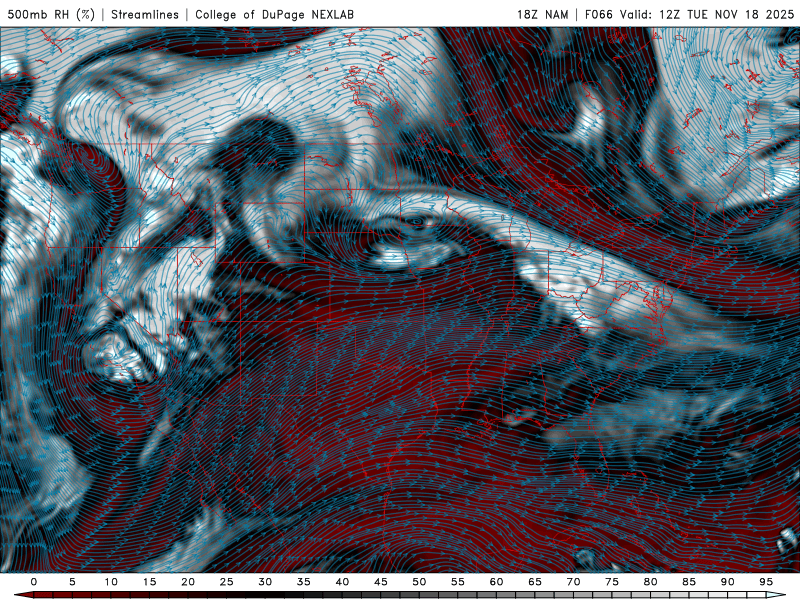Image resolution: width=800 pixels, height=600 pixels.
Task: Click the colorbar label "60"
Action: pyautogui.click(x=496, y=582)
